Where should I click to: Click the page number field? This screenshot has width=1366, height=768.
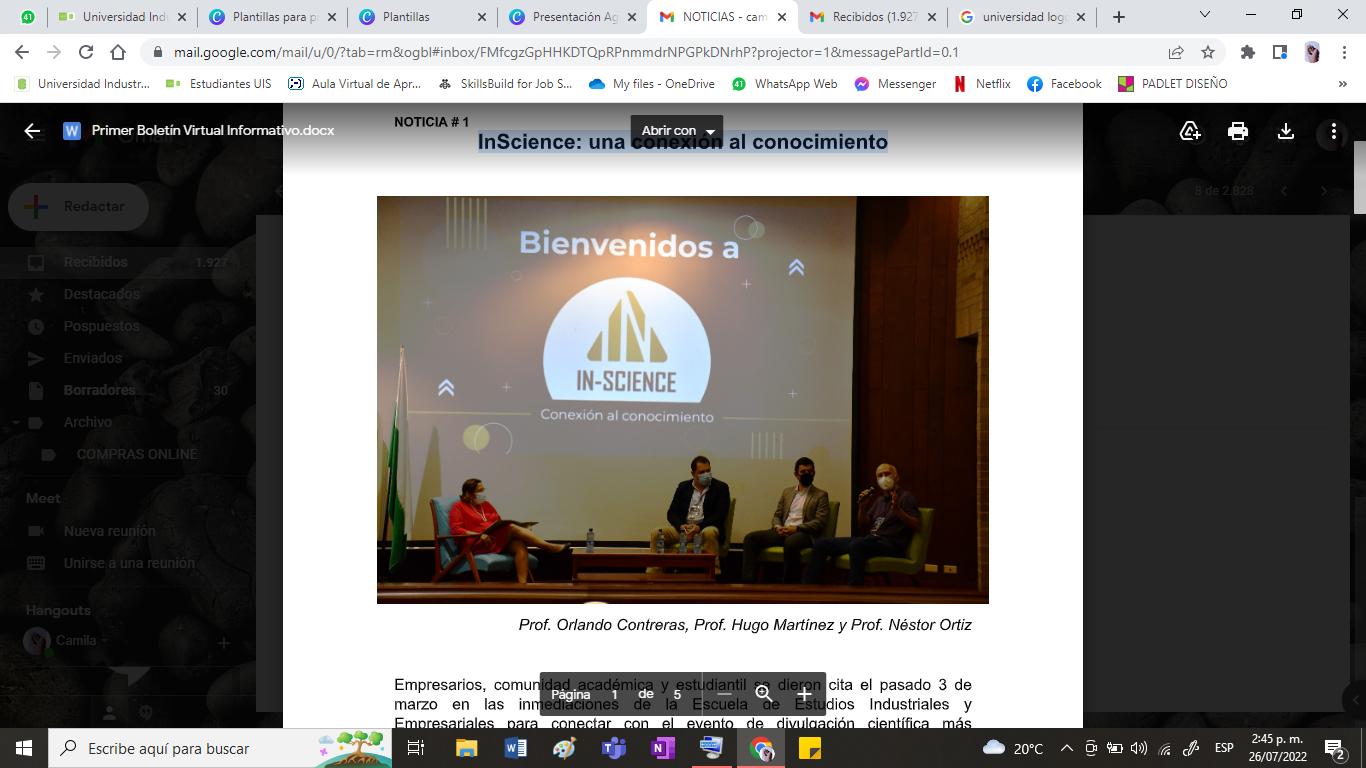click(x=614, y=694)
